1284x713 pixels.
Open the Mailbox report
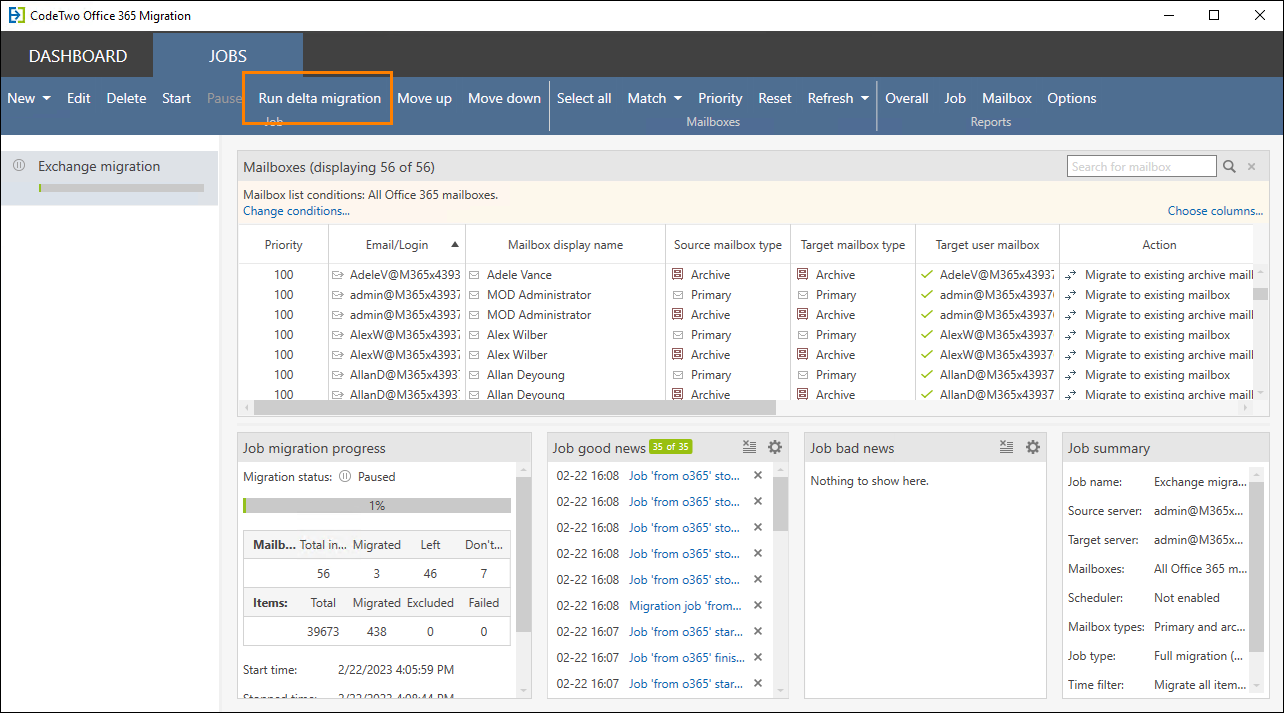coord(1007,98)
